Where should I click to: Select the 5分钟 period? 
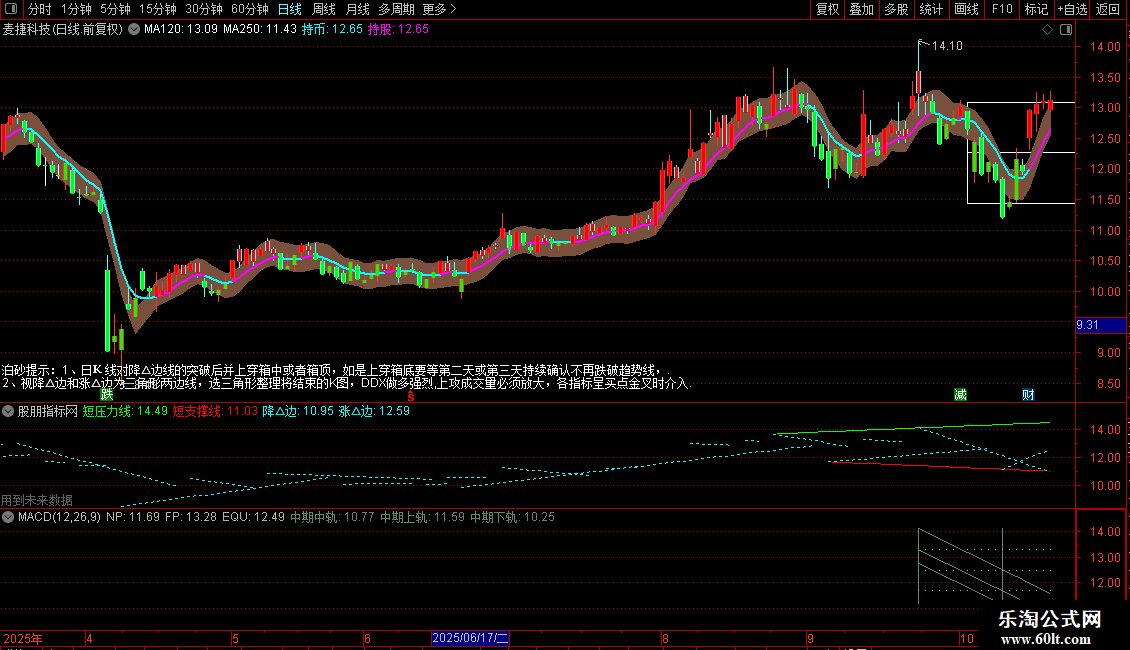point(115,9)
